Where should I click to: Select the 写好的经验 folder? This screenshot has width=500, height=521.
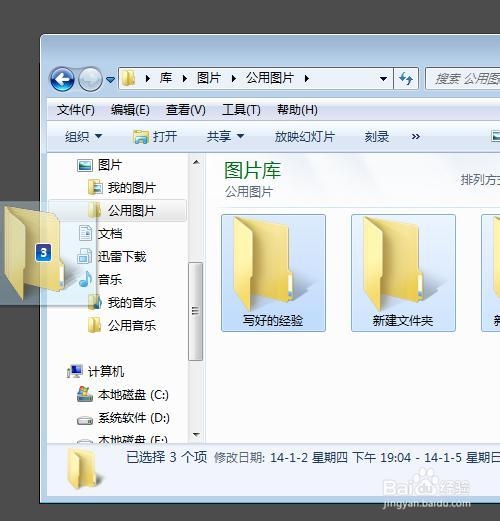[273, 273]
